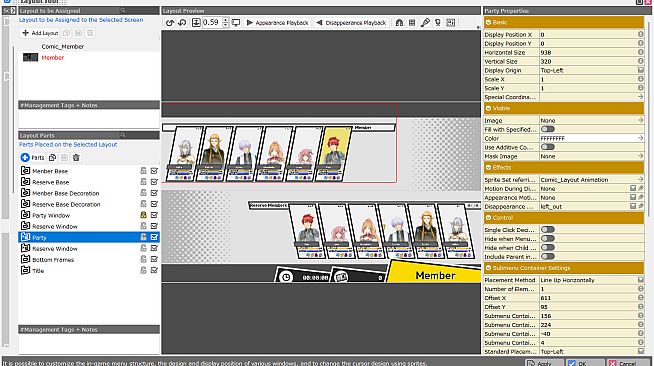Screen dimensions: 654x366
Task: Select the Bottom Frames part
Action: click(53, 259)
